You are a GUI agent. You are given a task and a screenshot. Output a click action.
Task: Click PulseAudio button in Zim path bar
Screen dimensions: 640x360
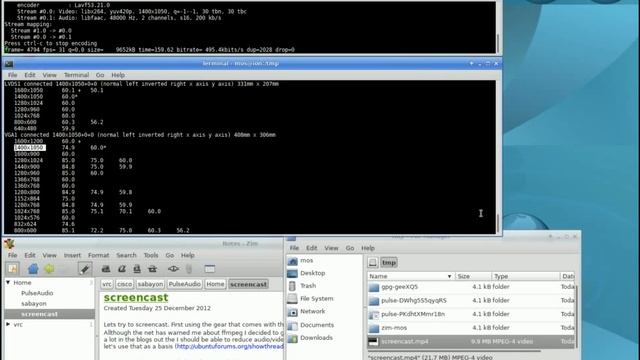(x=184, y=284)
